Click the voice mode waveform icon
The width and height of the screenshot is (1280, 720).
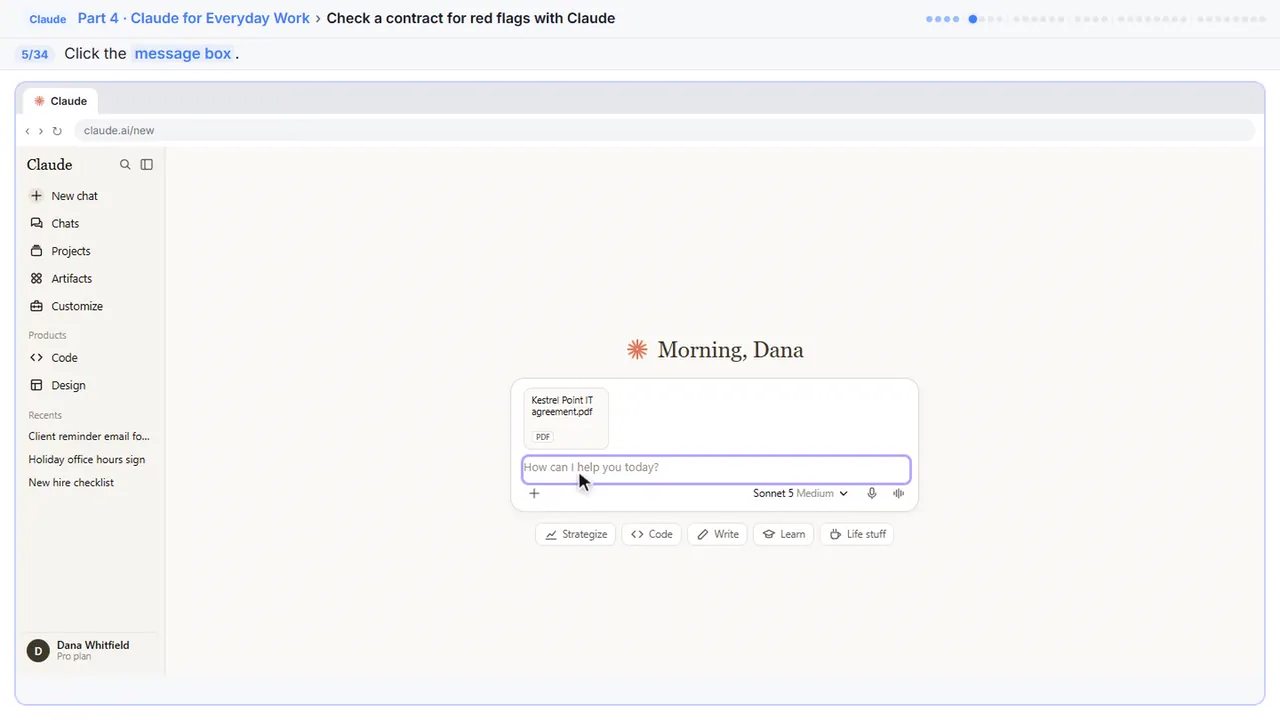pos(898,493)
